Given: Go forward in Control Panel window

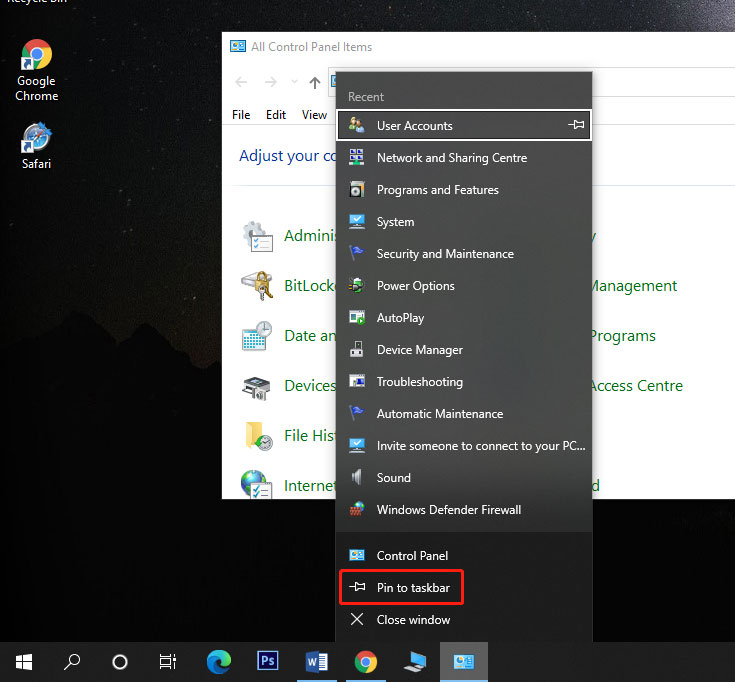Looking at the screenshot, I should (270, 82).
